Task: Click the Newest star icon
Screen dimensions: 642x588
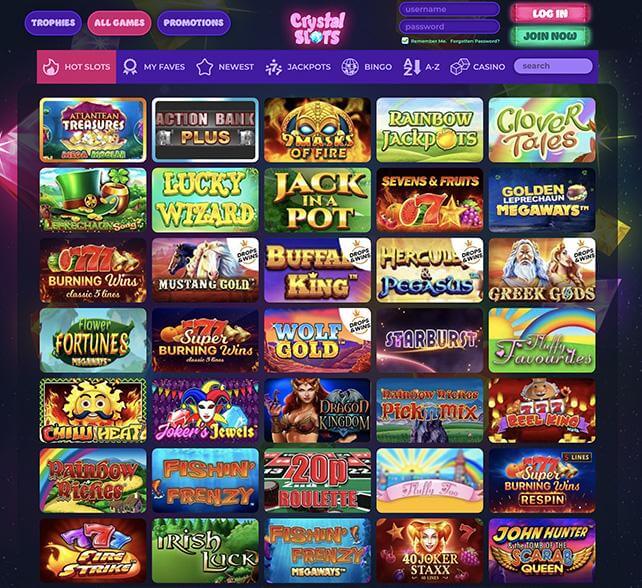Action: (204, 67)
